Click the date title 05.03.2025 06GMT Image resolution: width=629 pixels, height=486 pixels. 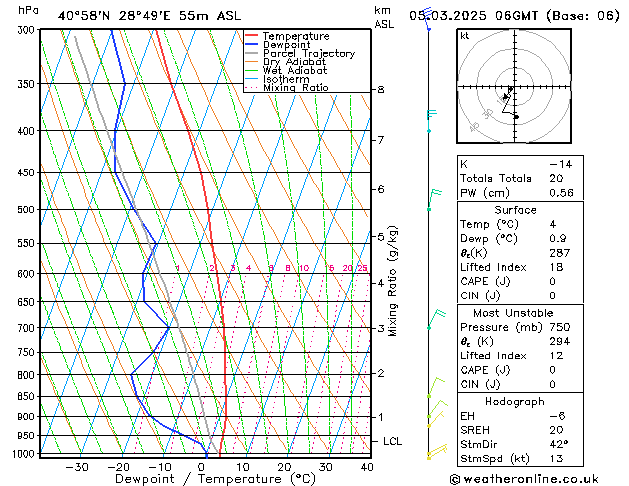(513, 15)
